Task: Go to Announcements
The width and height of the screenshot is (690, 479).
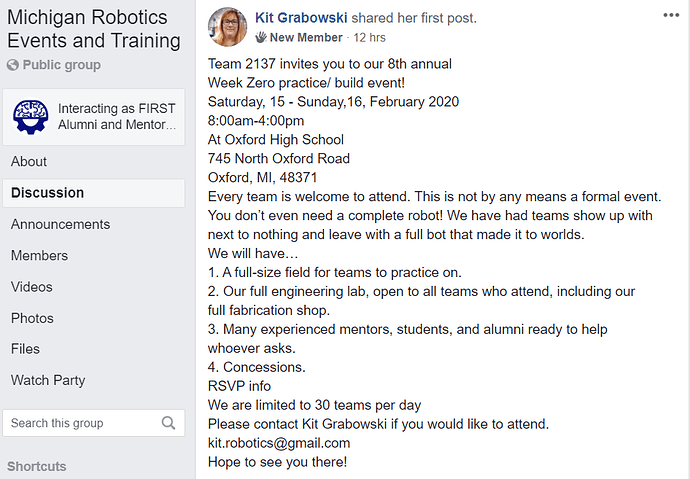Action: click(x=60, y=224)
